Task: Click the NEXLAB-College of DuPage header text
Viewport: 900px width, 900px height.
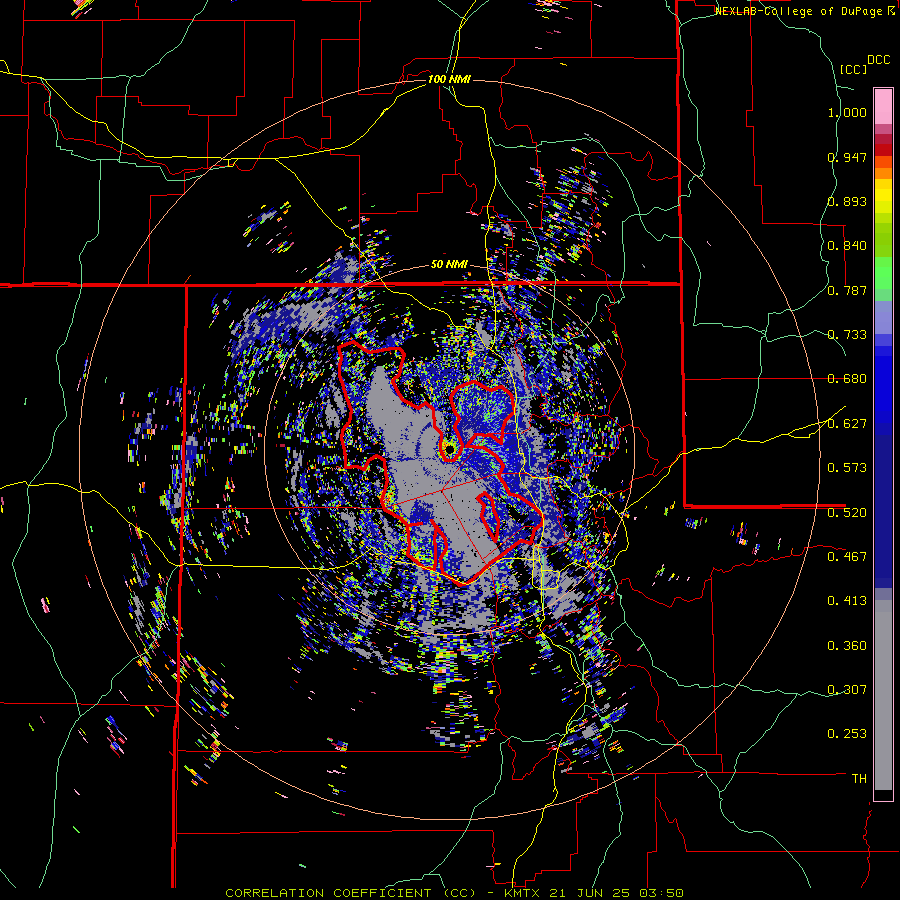Action: point(806,11)
